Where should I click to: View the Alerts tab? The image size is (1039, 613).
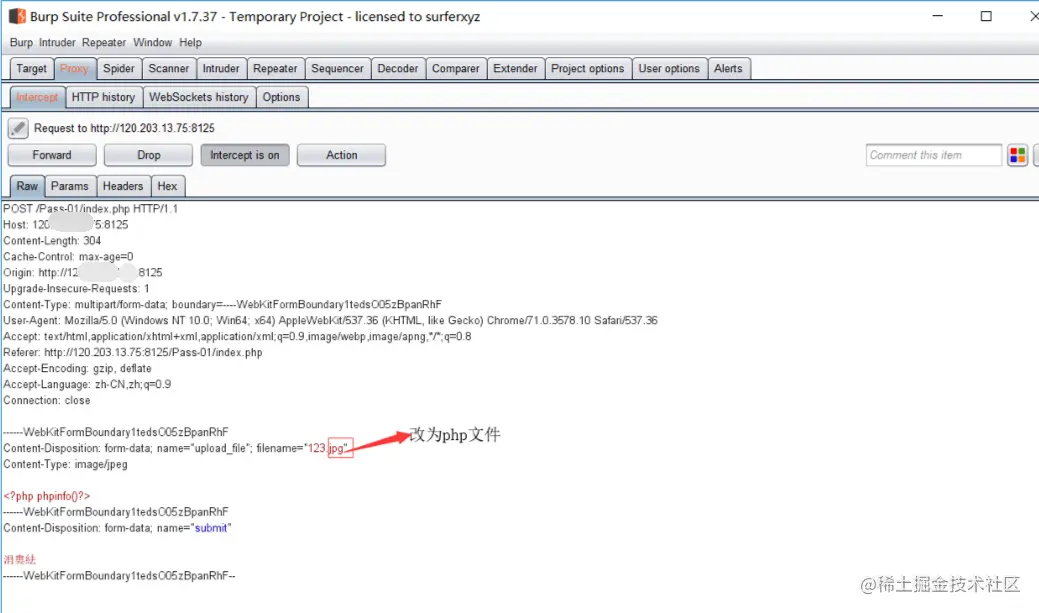tap(728, 68)
